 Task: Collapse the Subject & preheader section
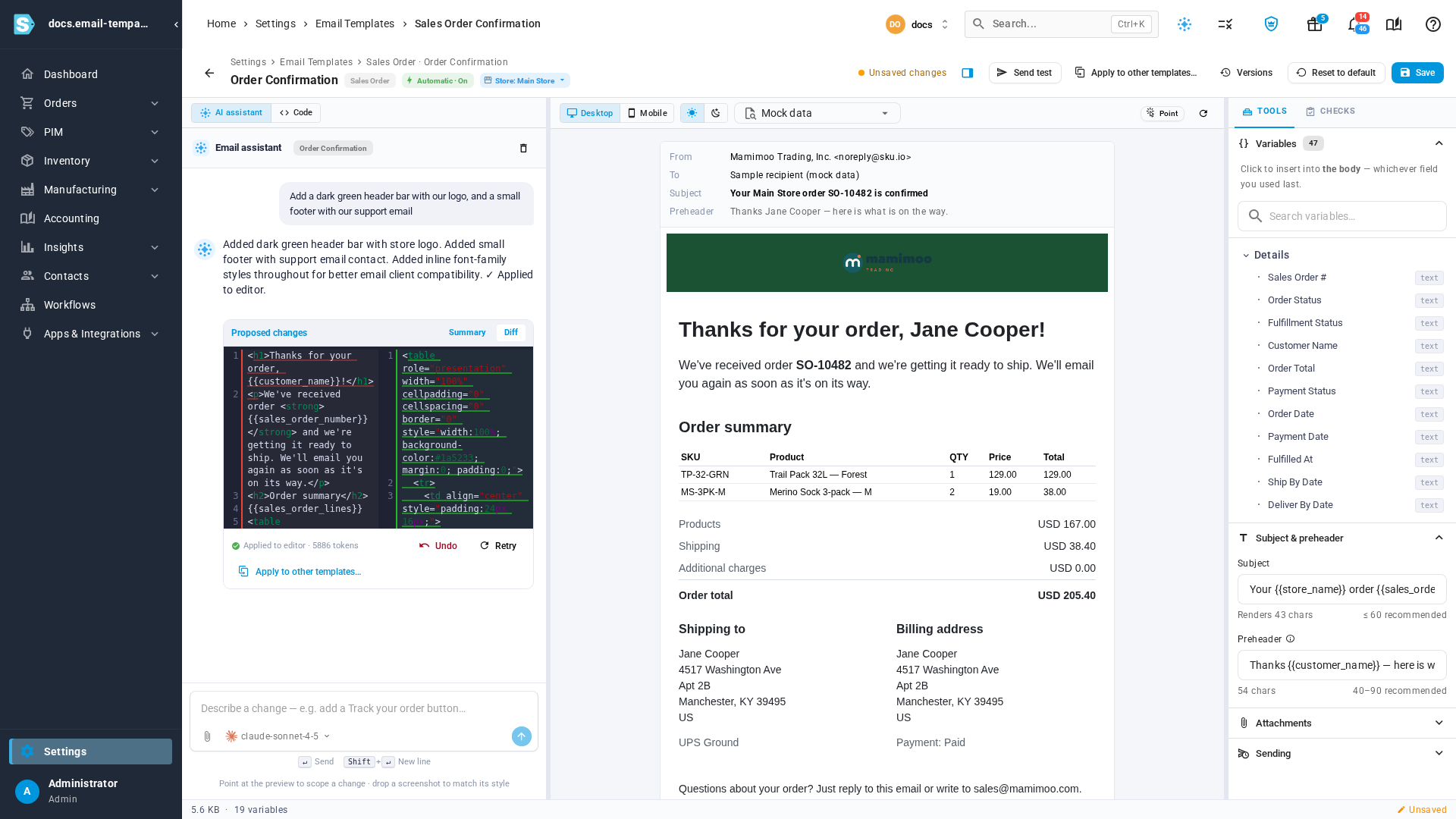(1439, 538)
